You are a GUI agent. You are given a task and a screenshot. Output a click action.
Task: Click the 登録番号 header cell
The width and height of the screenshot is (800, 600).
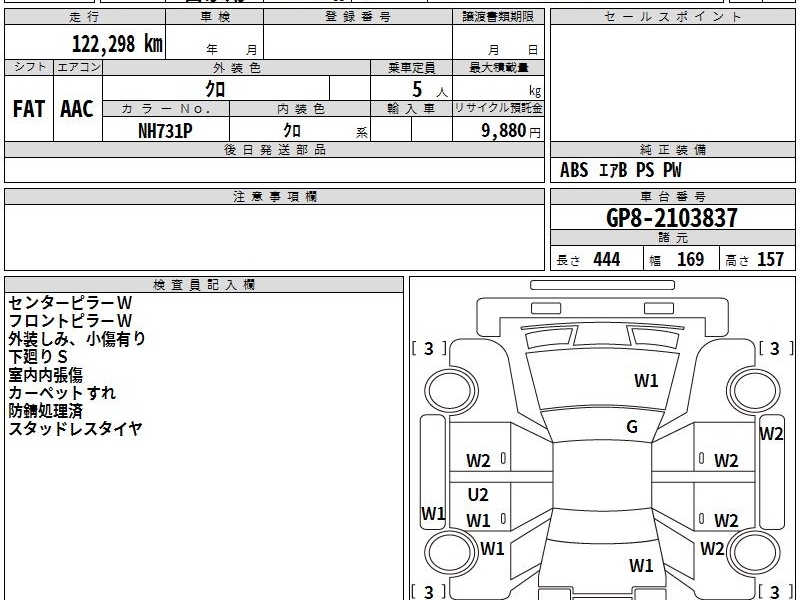(358, 17)
